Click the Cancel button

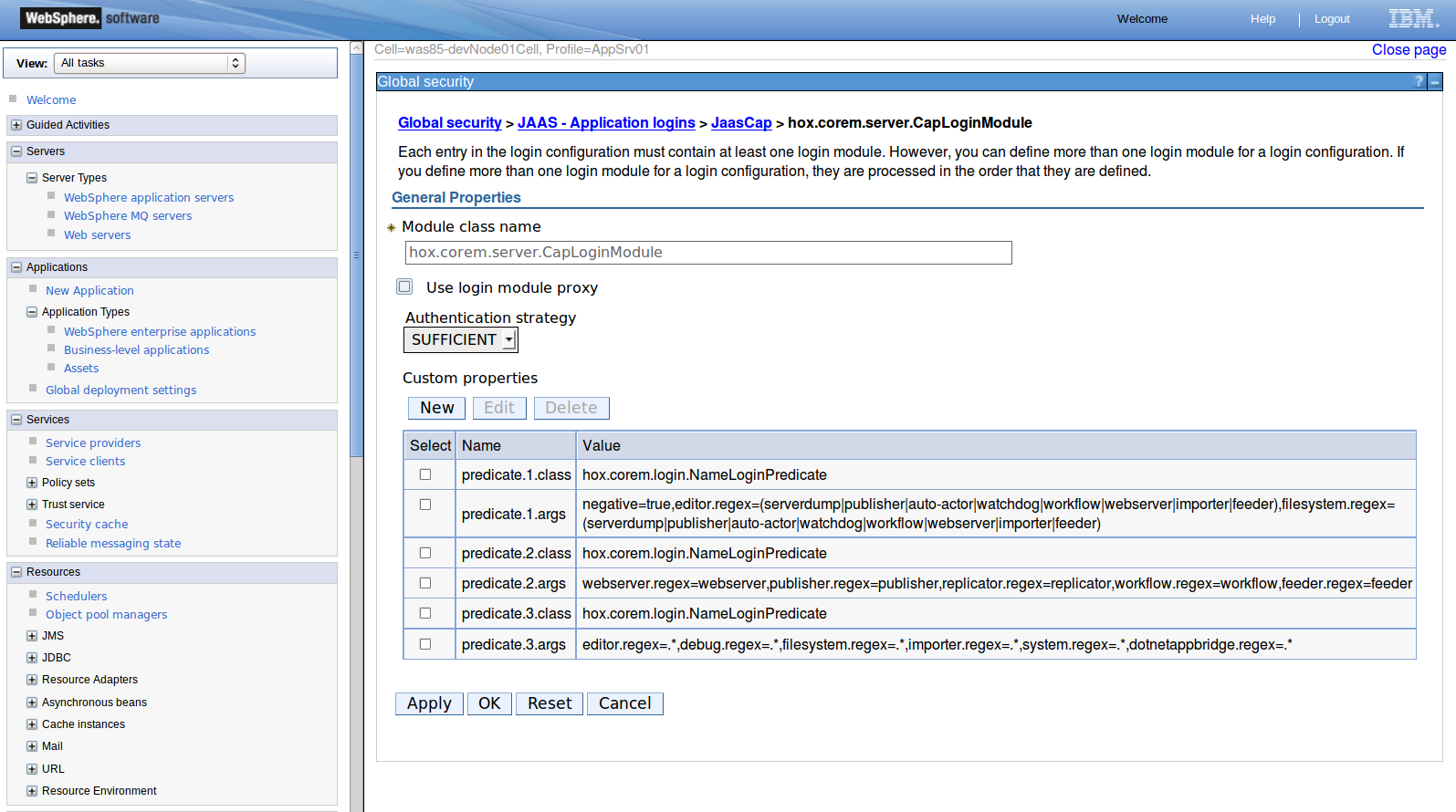pyautogui.click(x=625, y=703)
